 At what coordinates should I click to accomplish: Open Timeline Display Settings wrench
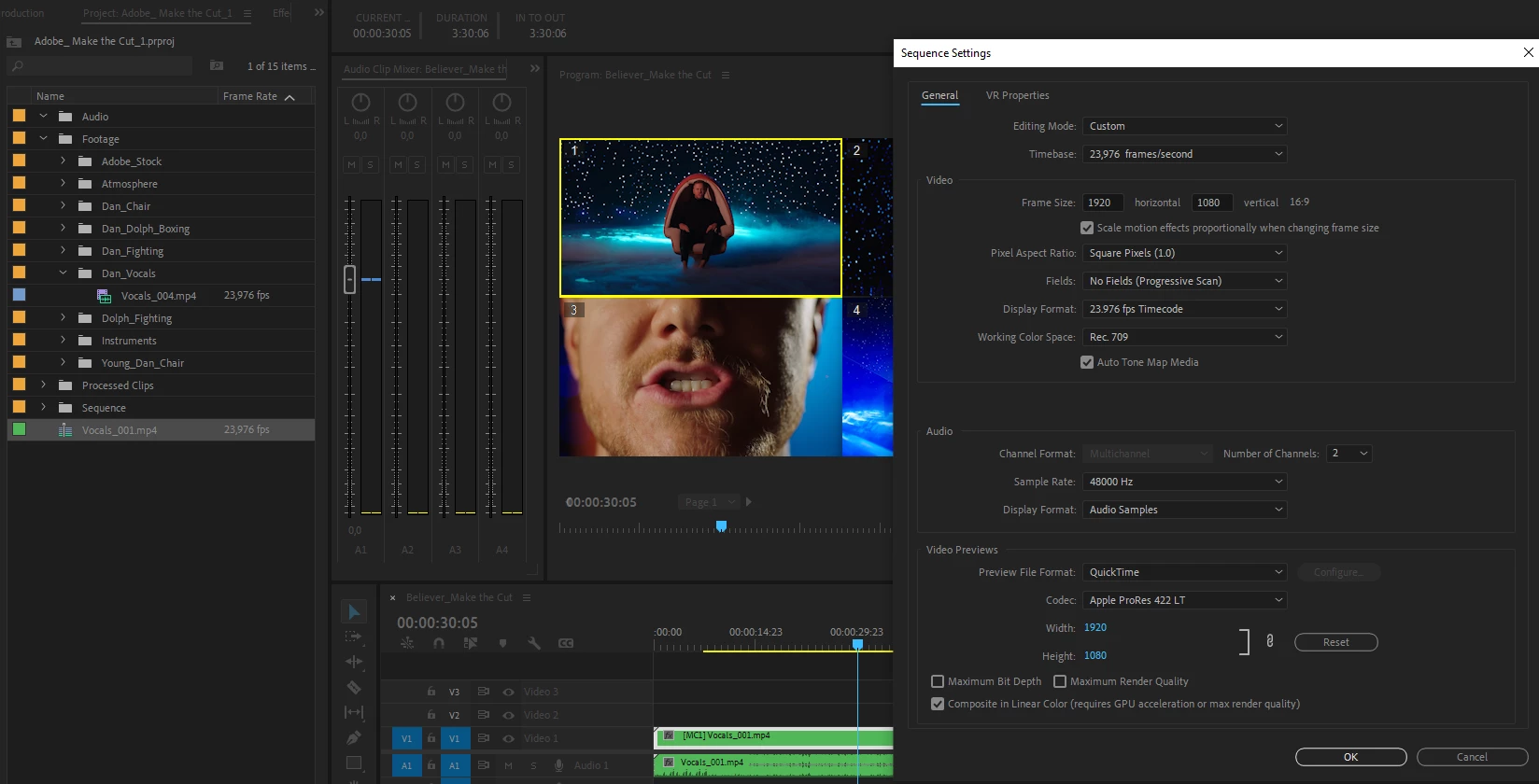click(x=534, y=643)
